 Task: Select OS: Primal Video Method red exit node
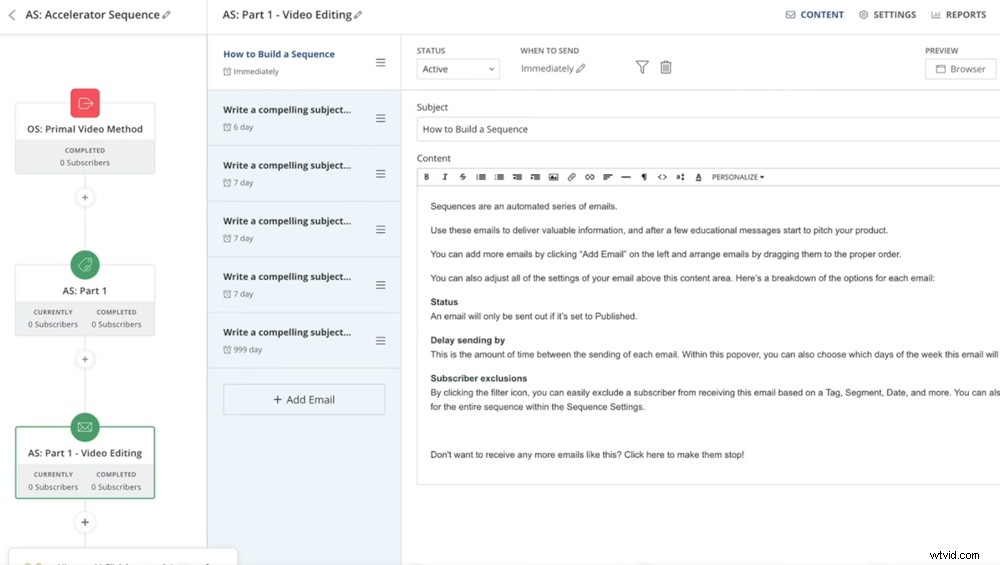(85, 103)
